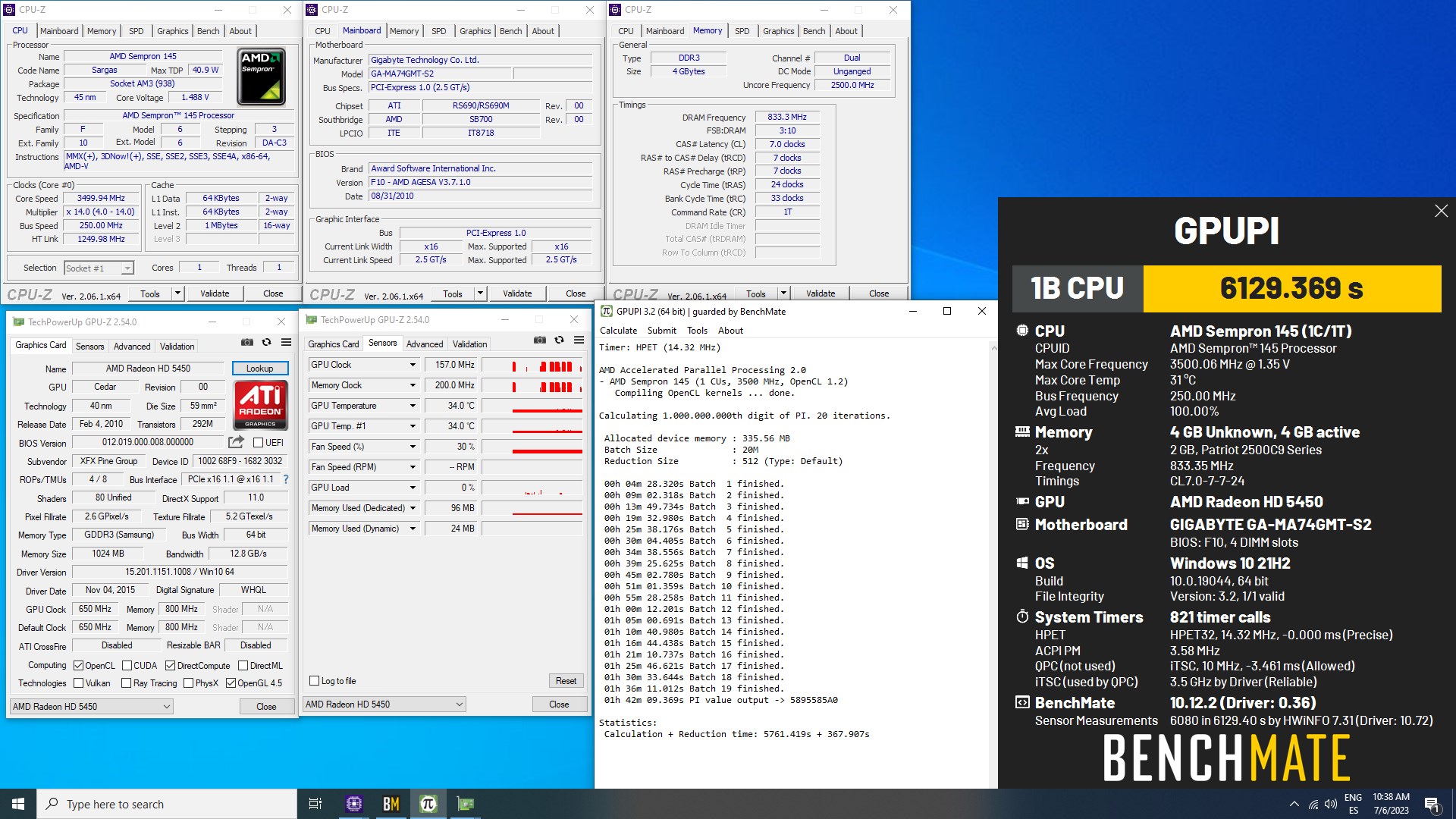Toggle the DirectML checkbox
1456x819 pixels.
pos(243,666)
